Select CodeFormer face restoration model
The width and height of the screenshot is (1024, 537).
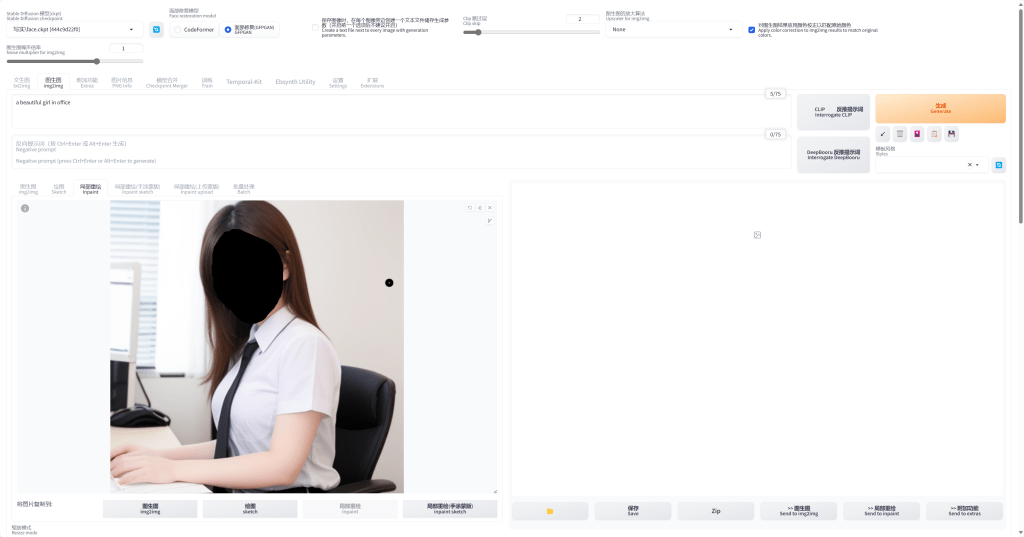[x=177, y=30]
